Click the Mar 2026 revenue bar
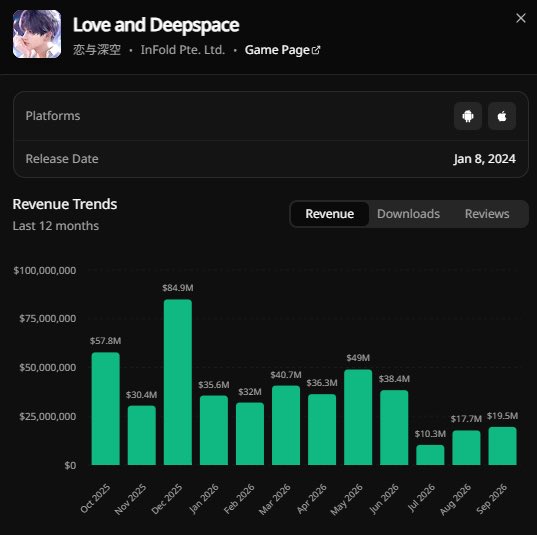The width and height of the screenshot is (537, 535). coord(286,425)
